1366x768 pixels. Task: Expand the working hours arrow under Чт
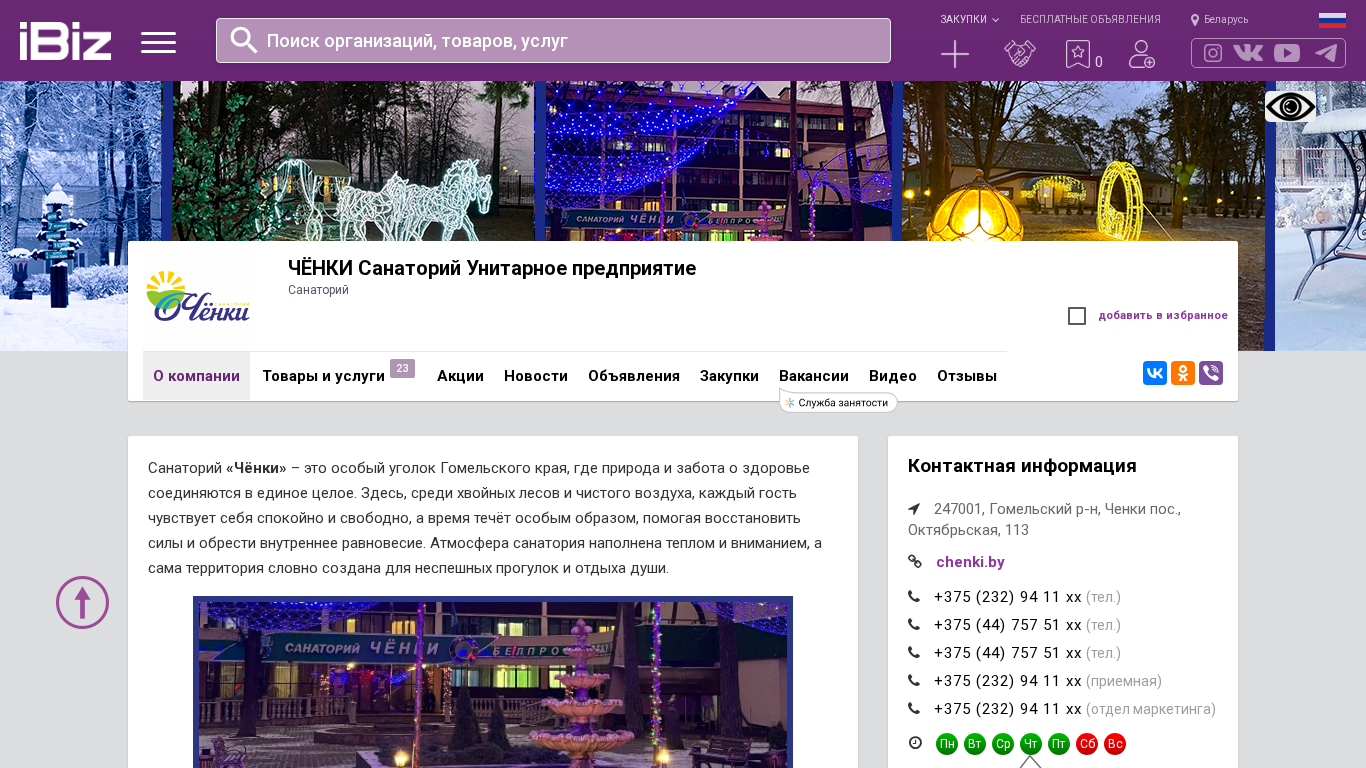click(x=1030, y=761)
